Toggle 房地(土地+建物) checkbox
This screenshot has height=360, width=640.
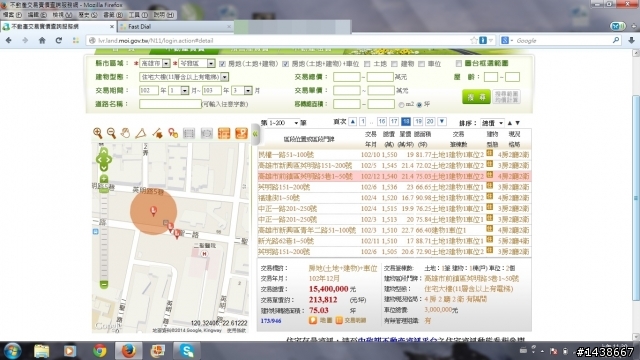pos(222,64)
